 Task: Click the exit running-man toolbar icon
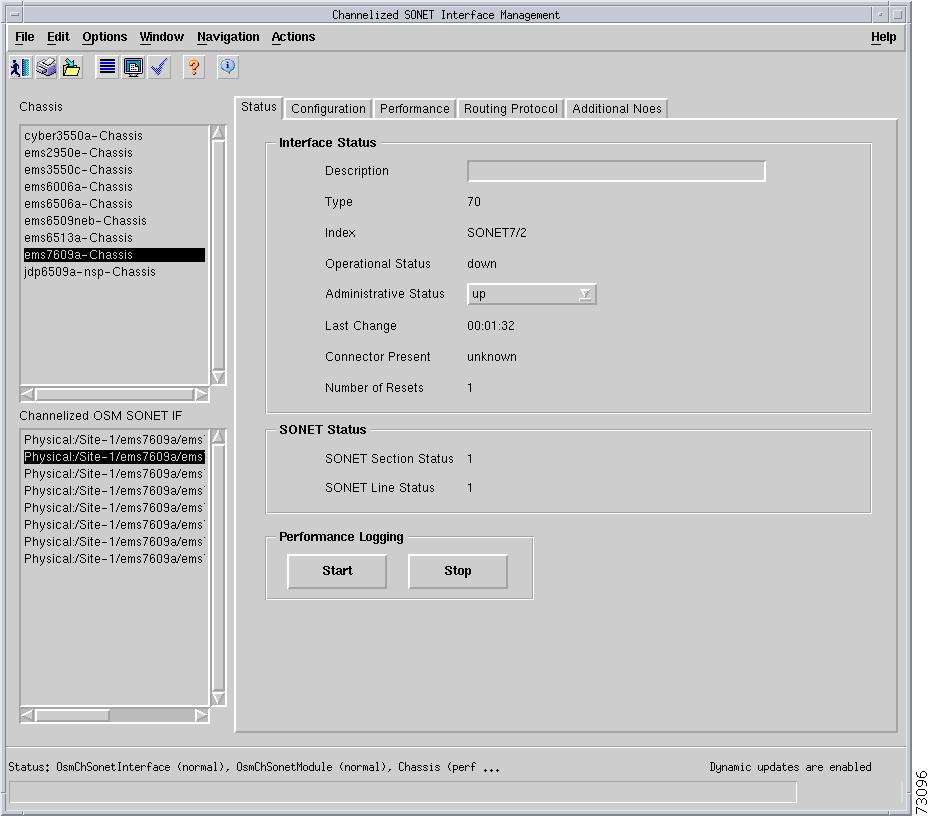coord(21,67)
